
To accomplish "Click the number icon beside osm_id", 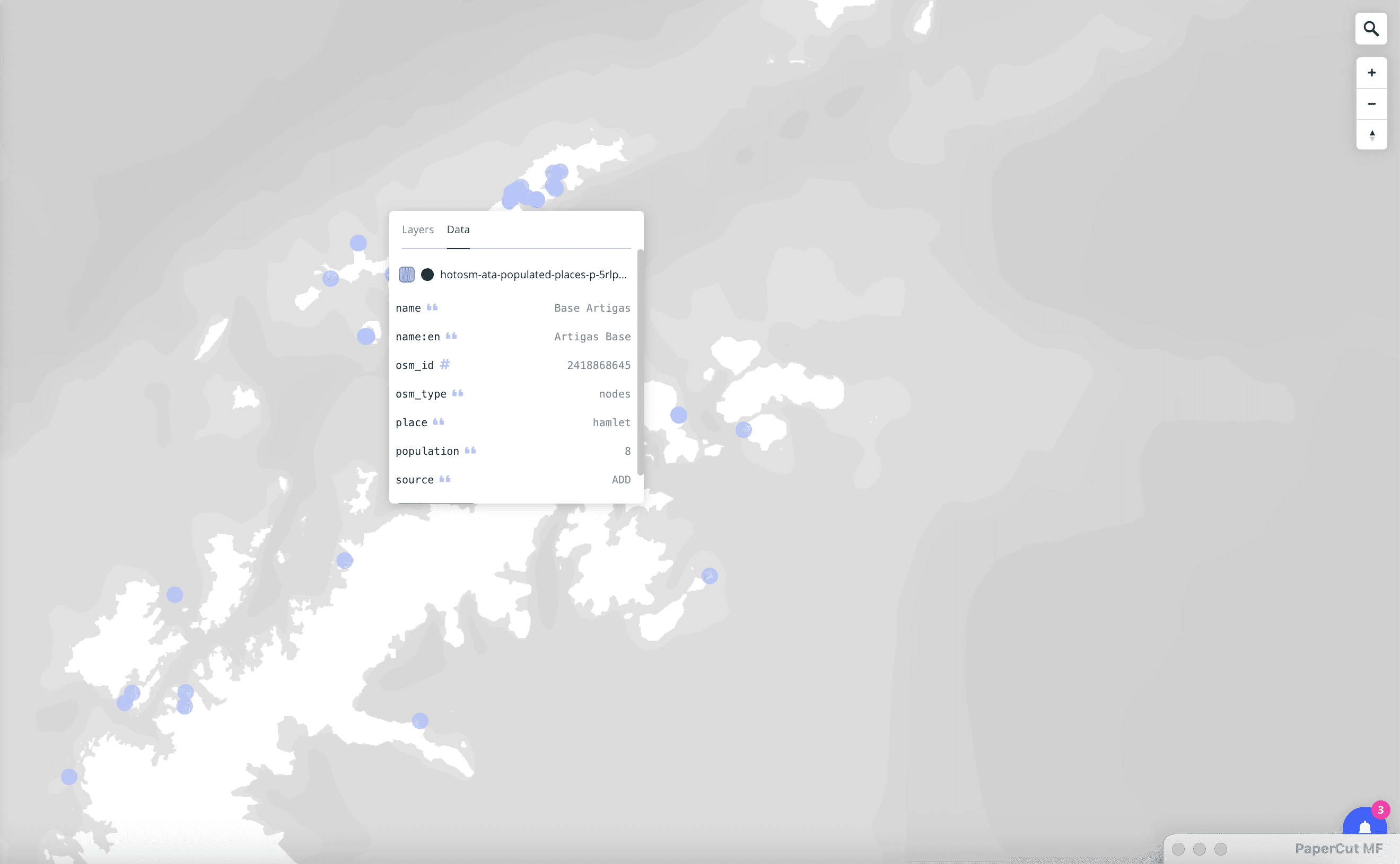I will pyautogui.click(x=446, y=364).
